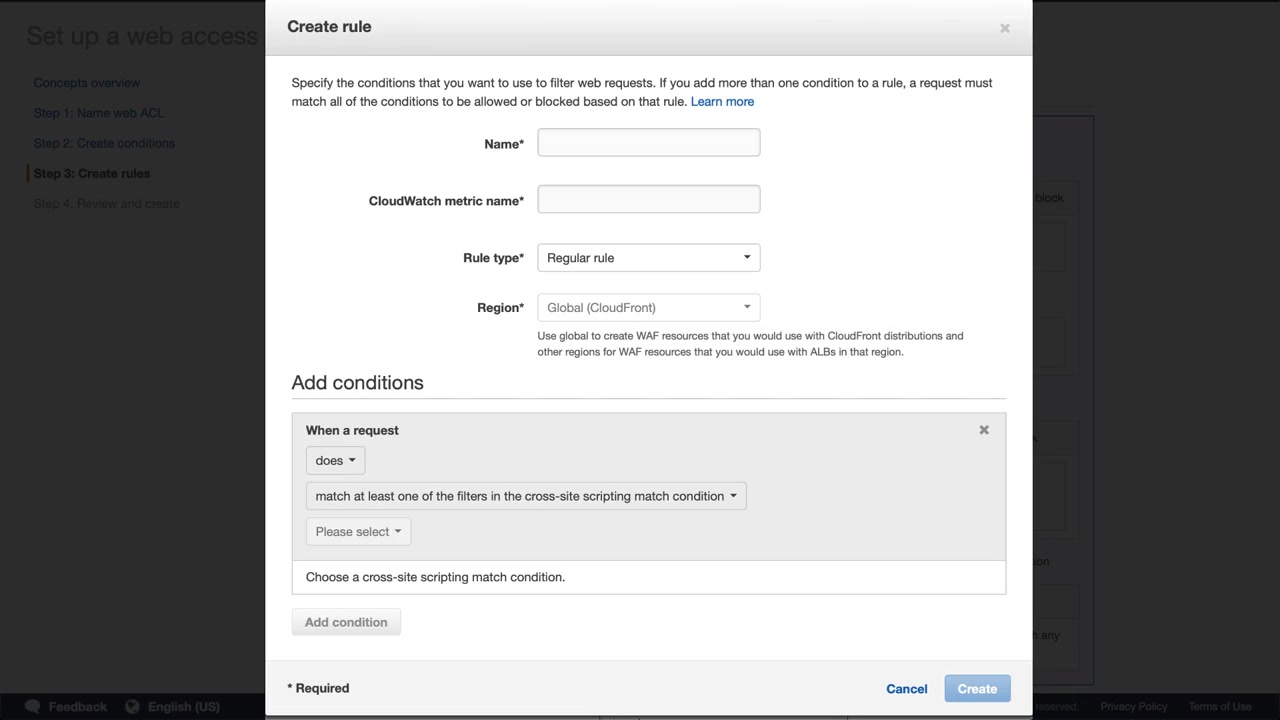Click the Name input field

tap(648, 144)
